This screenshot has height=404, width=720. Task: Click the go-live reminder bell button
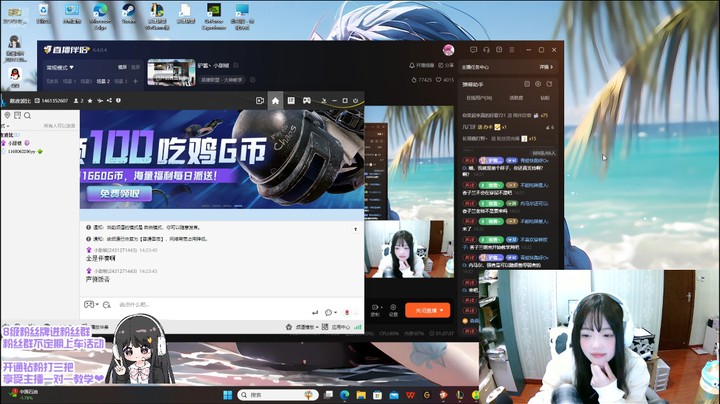point(422,66)
